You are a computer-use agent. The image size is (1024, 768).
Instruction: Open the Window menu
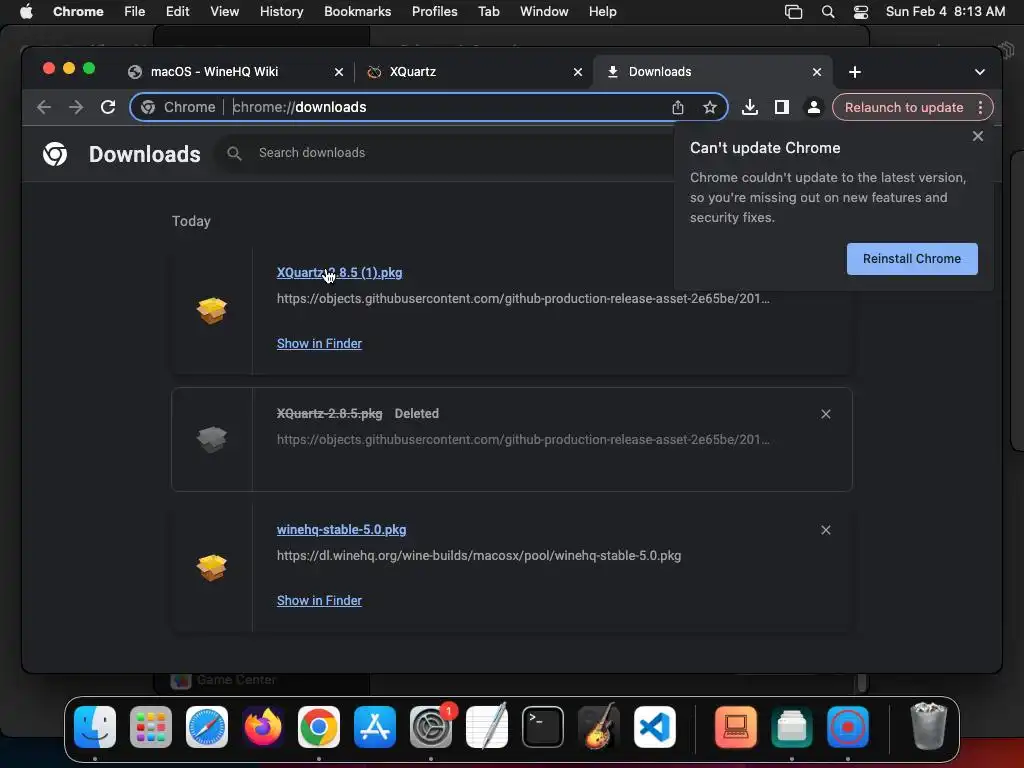tap(544, 12)
